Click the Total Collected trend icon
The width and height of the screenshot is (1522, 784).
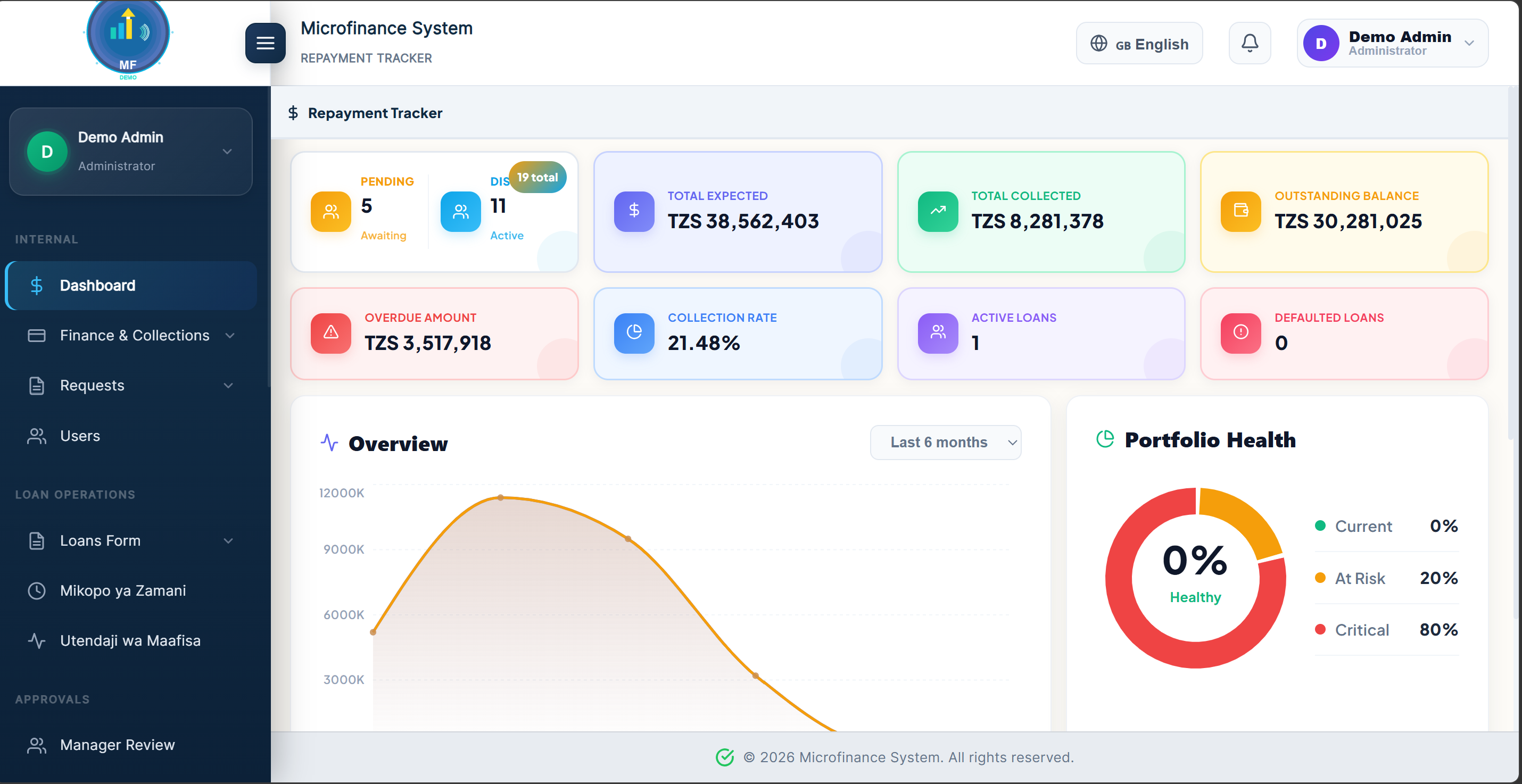[938, 211]
